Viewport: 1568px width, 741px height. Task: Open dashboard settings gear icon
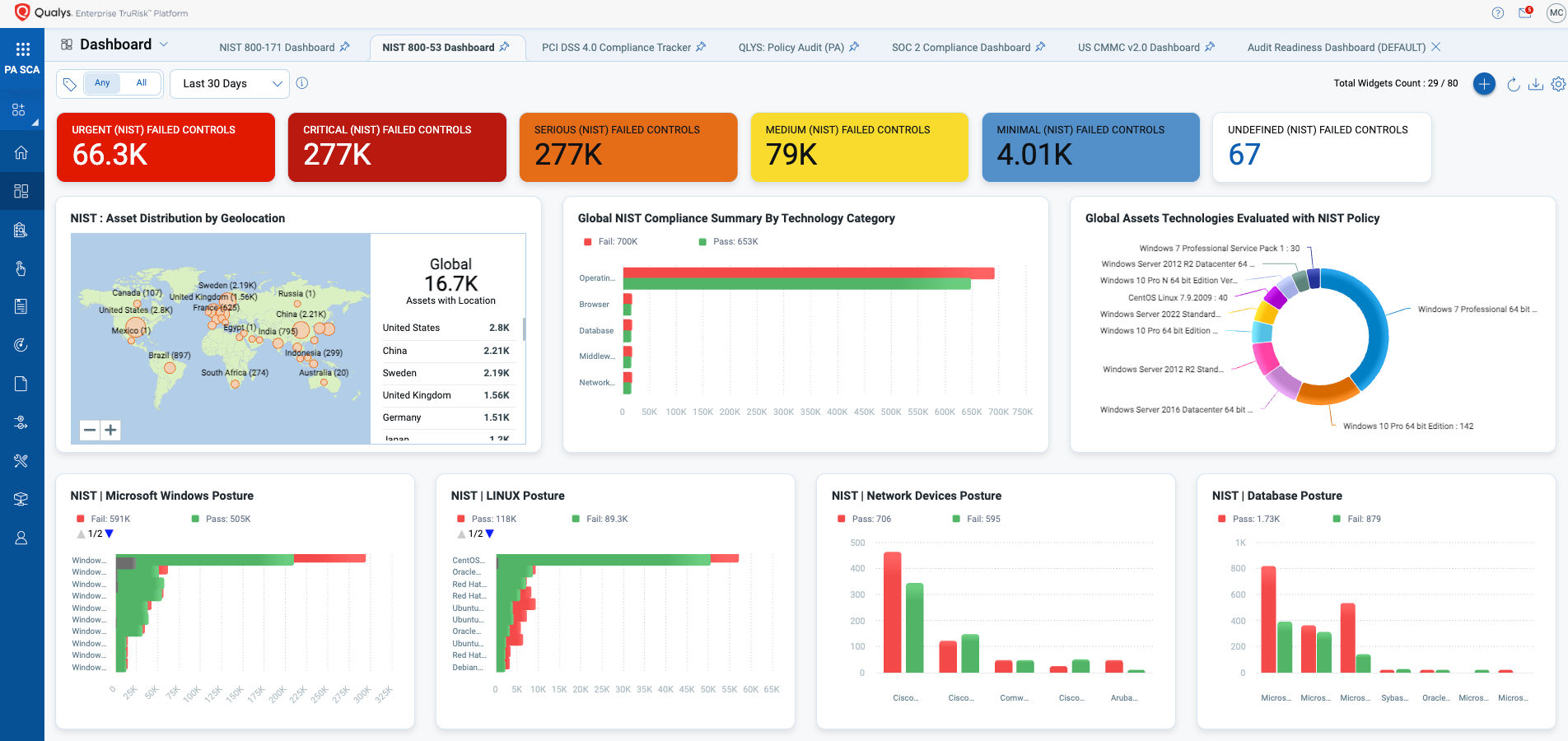(1558, 84)
